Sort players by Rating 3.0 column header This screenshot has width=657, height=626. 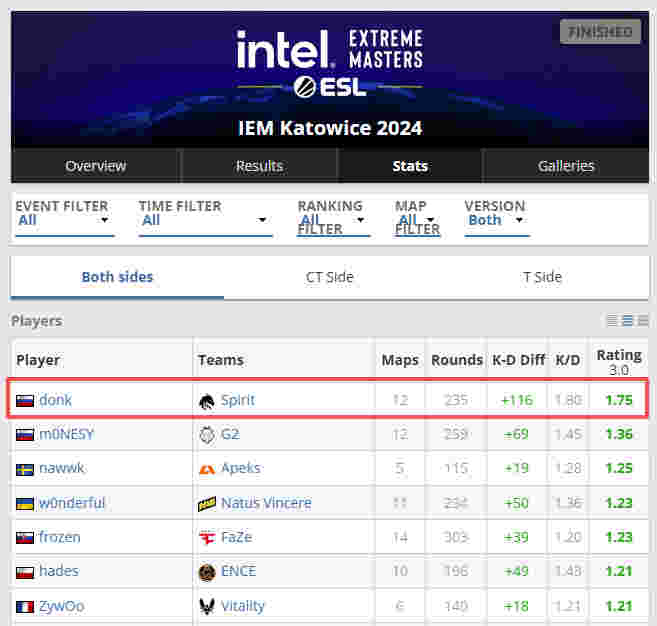pos(618,361)
